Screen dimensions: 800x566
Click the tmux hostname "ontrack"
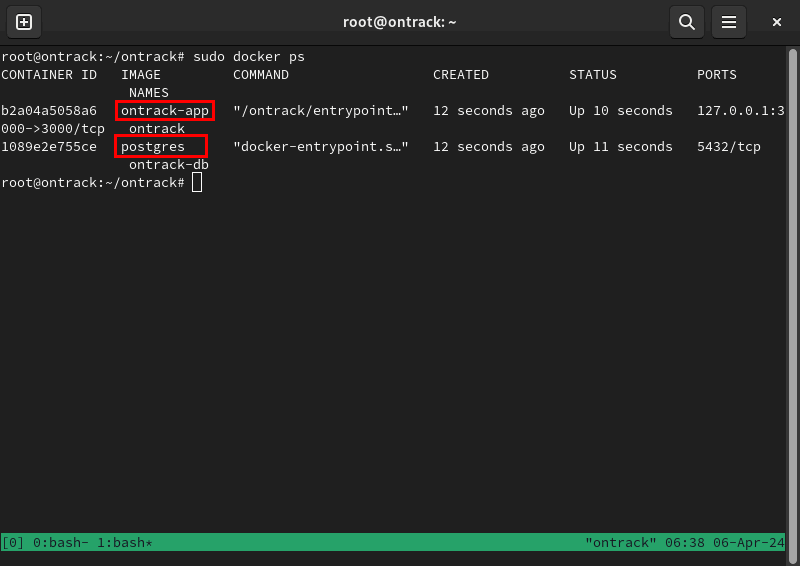pos(621,543)
